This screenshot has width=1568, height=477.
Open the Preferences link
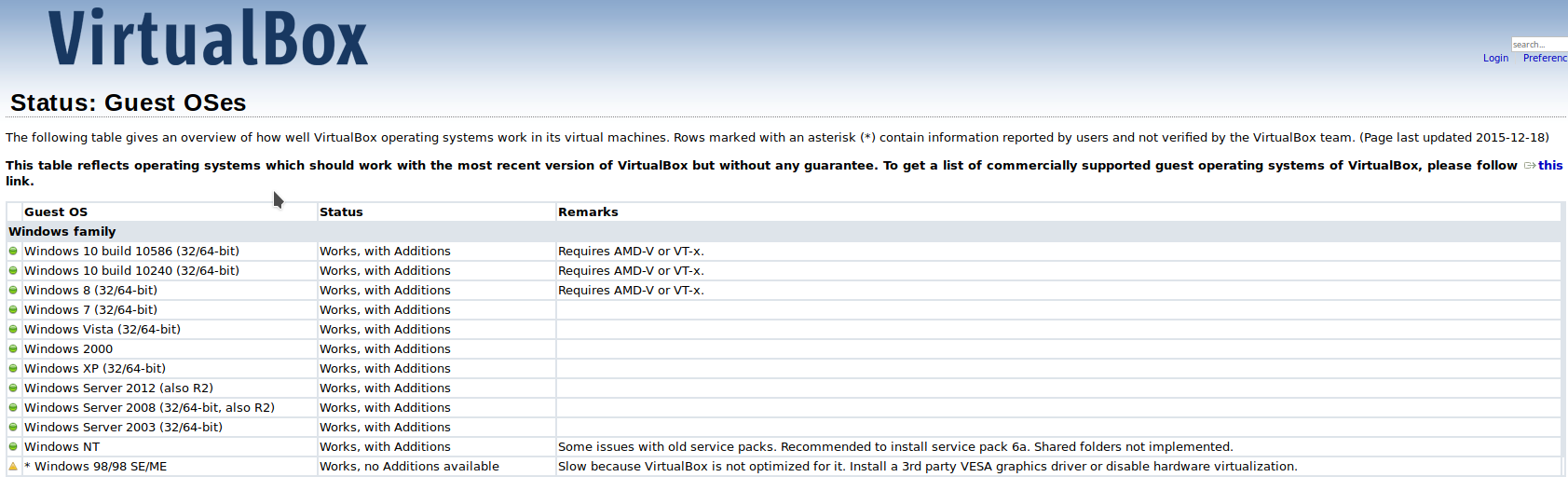(x=1545, y=58)
